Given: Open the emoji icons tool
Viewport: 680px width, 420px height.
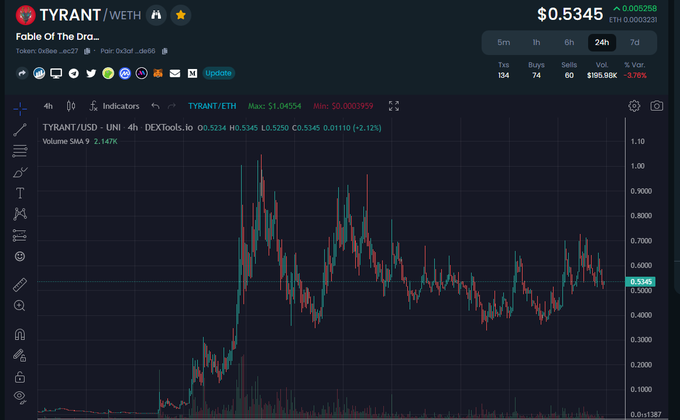Looking at the screenshot, I should tap(20, 256).
